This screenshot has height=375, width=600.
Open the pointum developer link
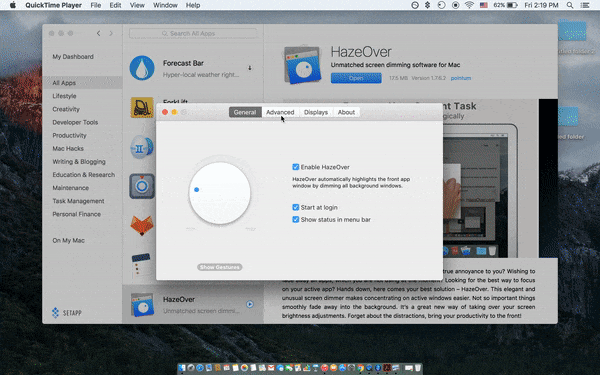461,78
